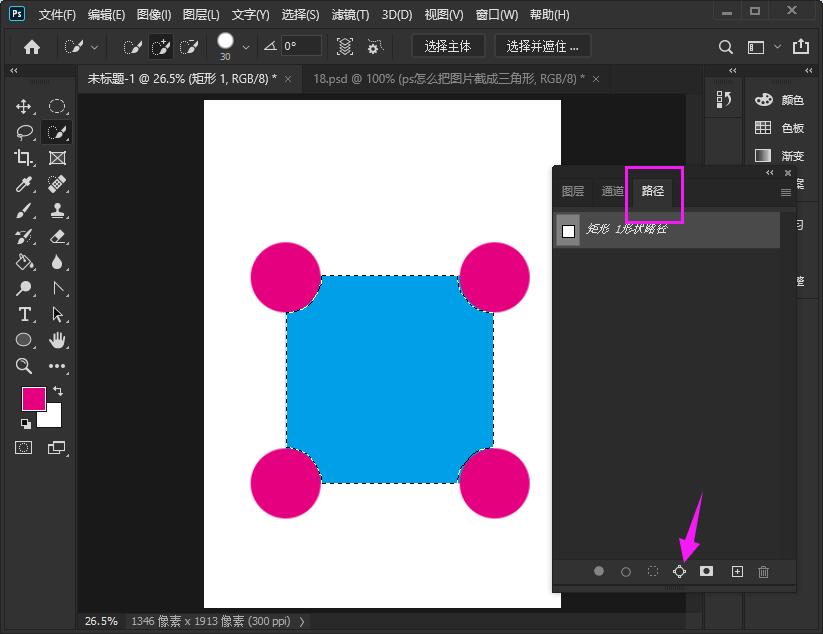The image size is (823, 634).
Task: Enable Add to selection mode
Action: (x=160, y=47)
